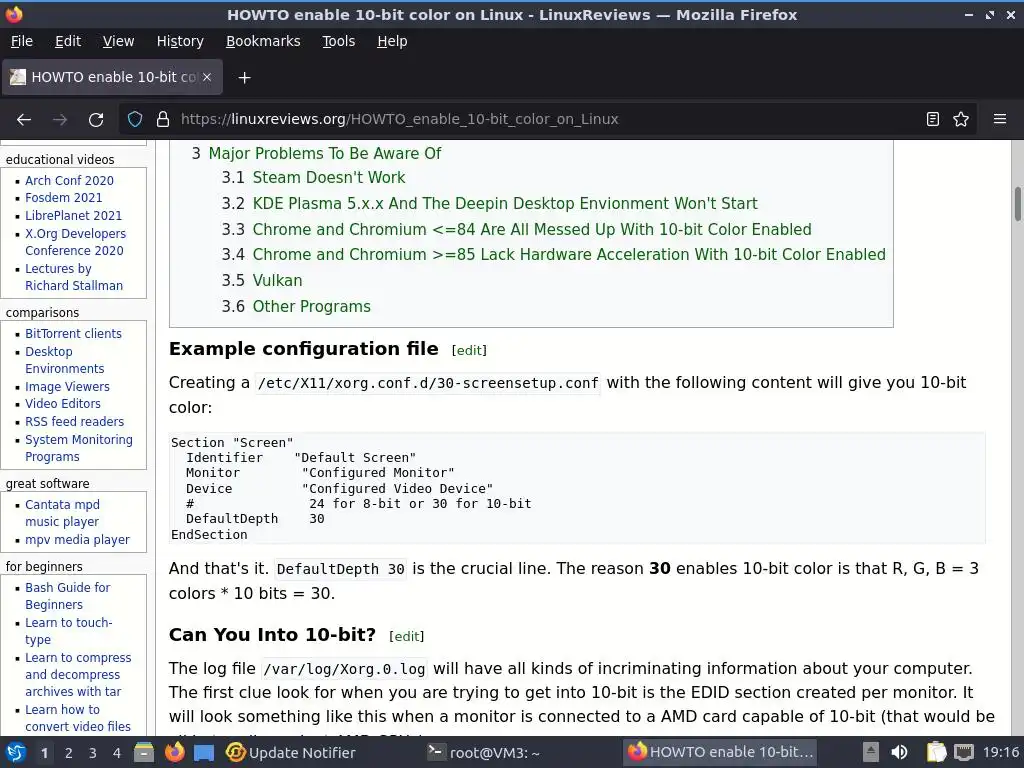The height and width of the screenshot is (768, 1024).
Task: Click the 19:16 clock in the tray
Action: pyautogui.click(x=1000, y=752)
